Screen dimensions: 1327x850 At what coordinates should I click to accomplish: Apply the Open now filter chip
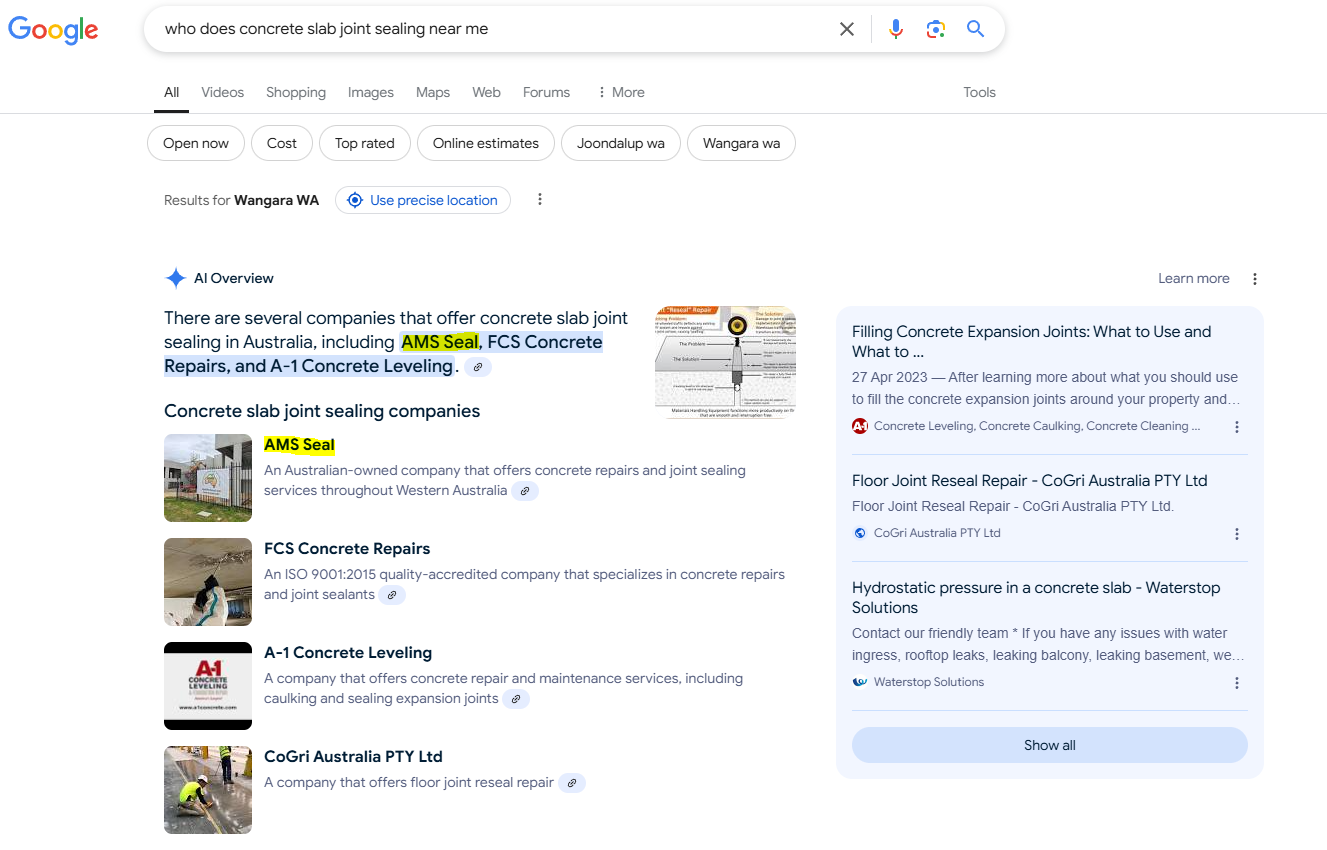tap(196, 143)
